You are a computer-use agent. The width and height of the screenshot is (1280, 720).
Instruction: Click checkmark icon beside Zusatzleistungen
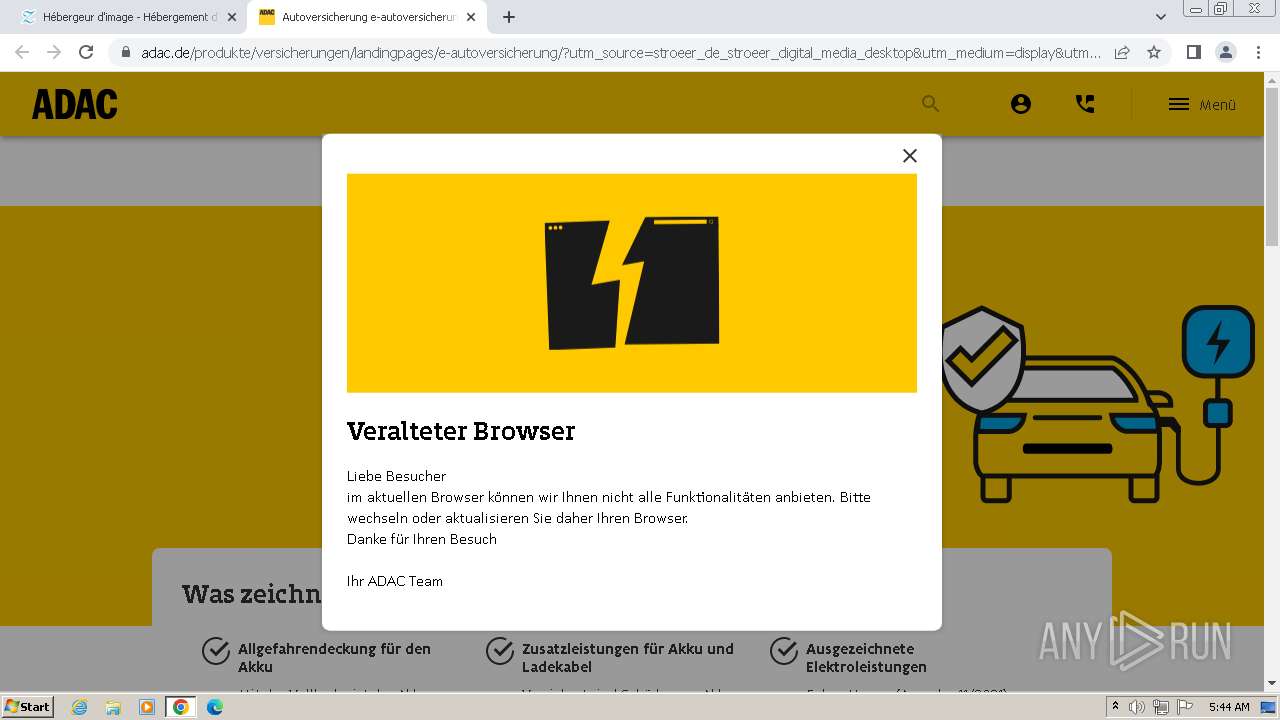(x=500, y=651)
